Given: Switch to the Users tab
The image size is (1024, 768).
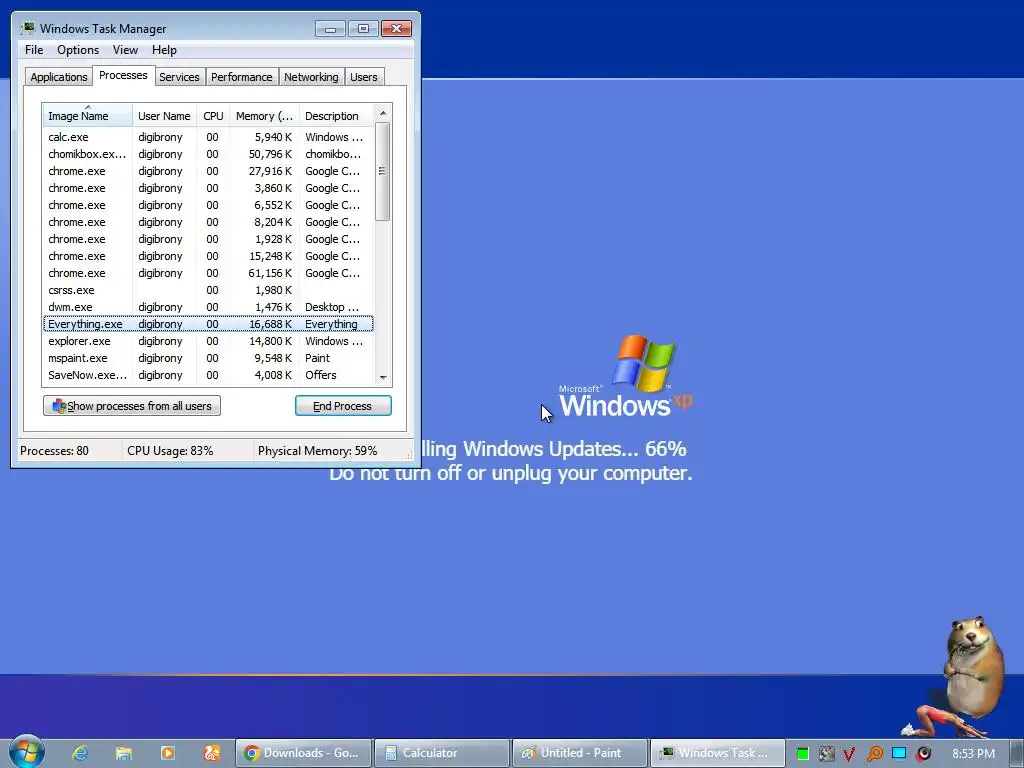Looking at the screenshot, I should tap(363, 77).
